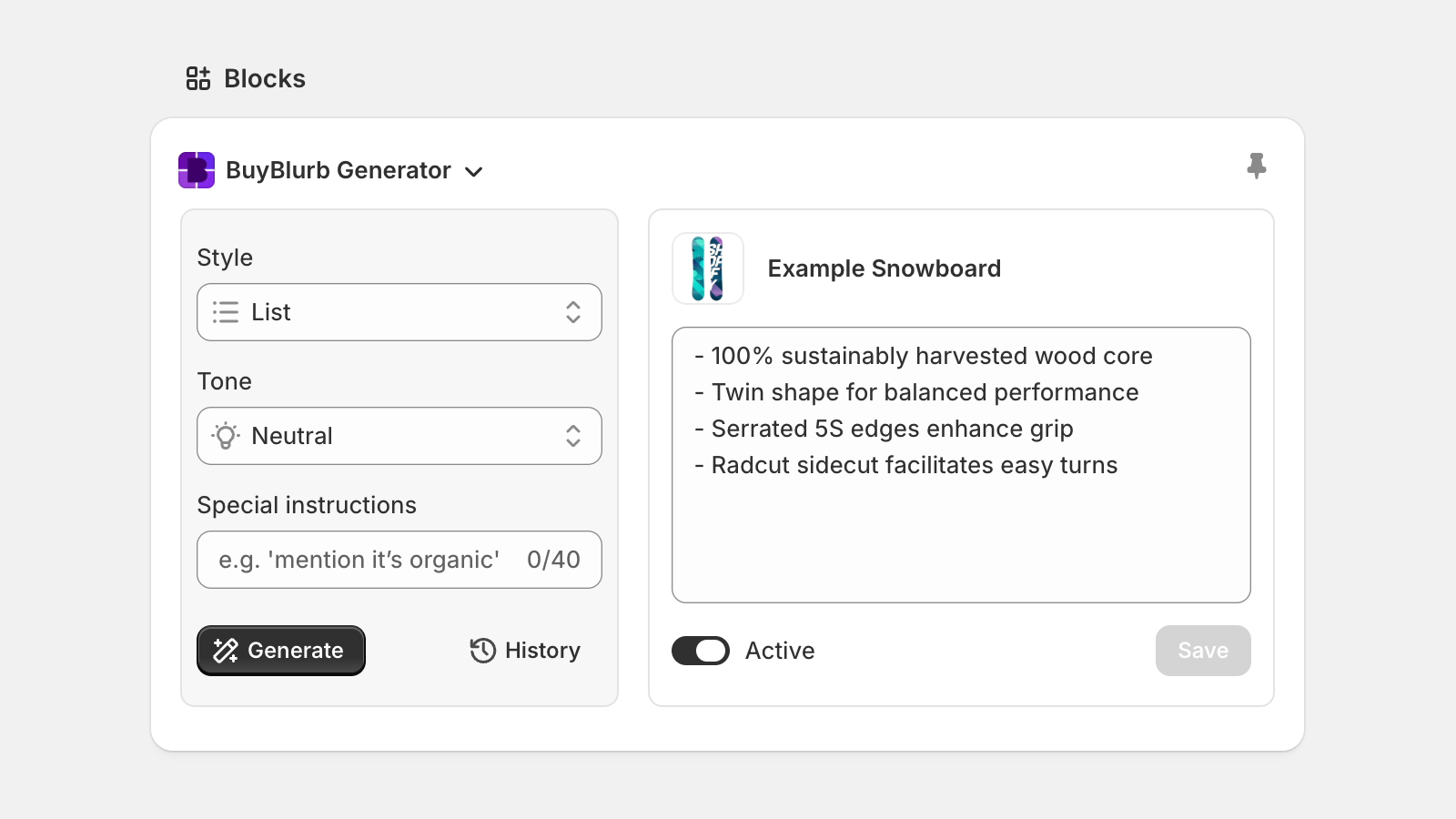Click the History clock icon
This screenshot has height=819, width=1456.
pos(482,651)
